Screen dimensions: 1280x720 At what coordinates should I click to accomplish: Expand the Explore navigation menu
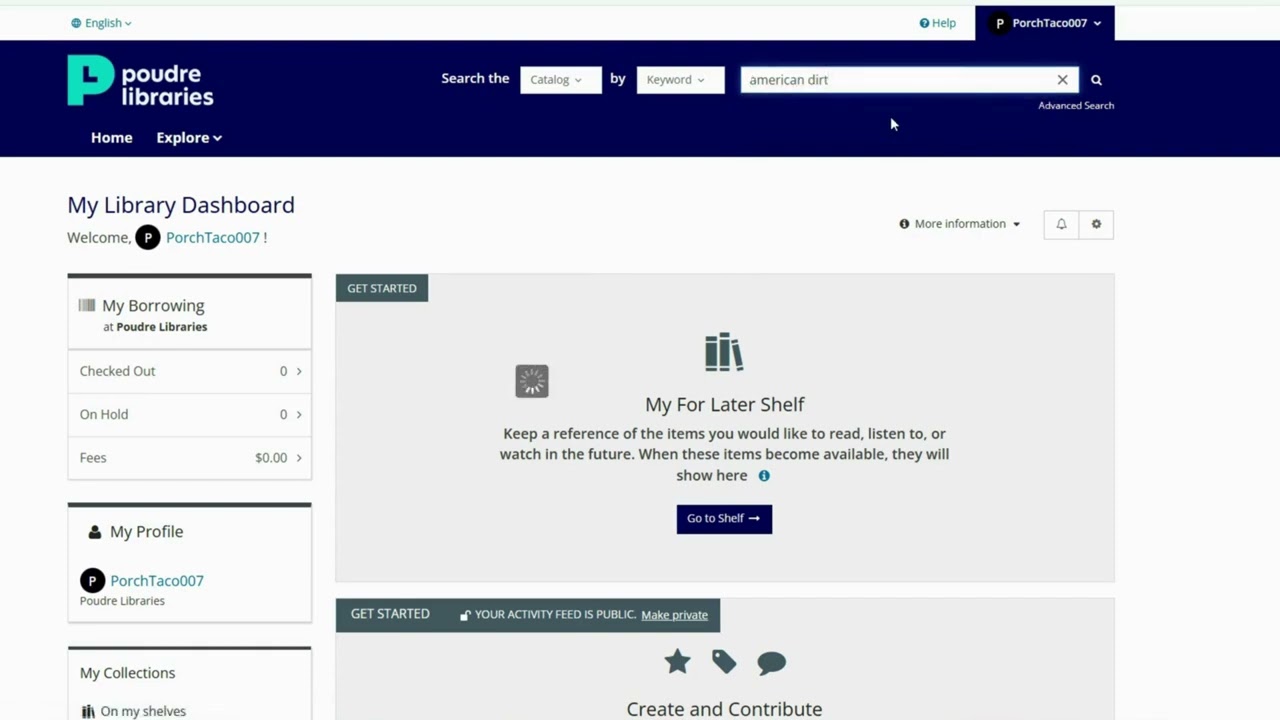[x=189, y=138]
